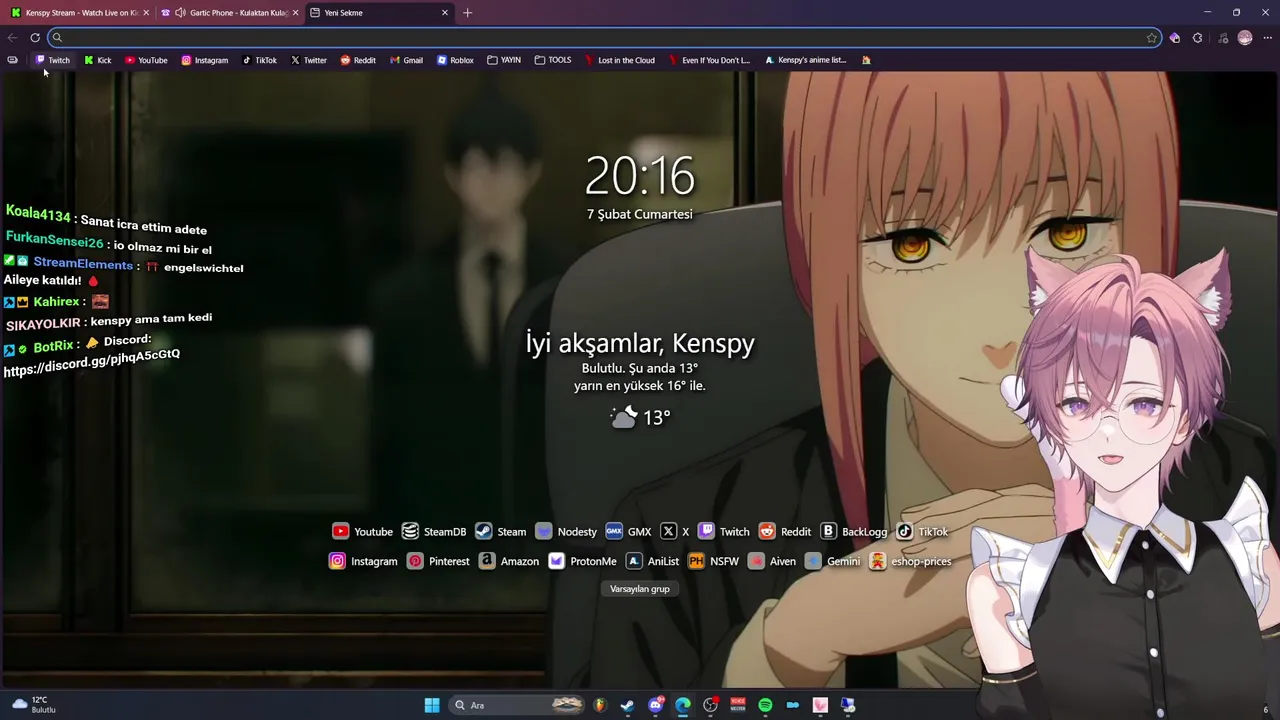The height and width of the screenshot is (720, 1280).
Task: Open the TikTok shortcut tile
Action: coord(922,532)
